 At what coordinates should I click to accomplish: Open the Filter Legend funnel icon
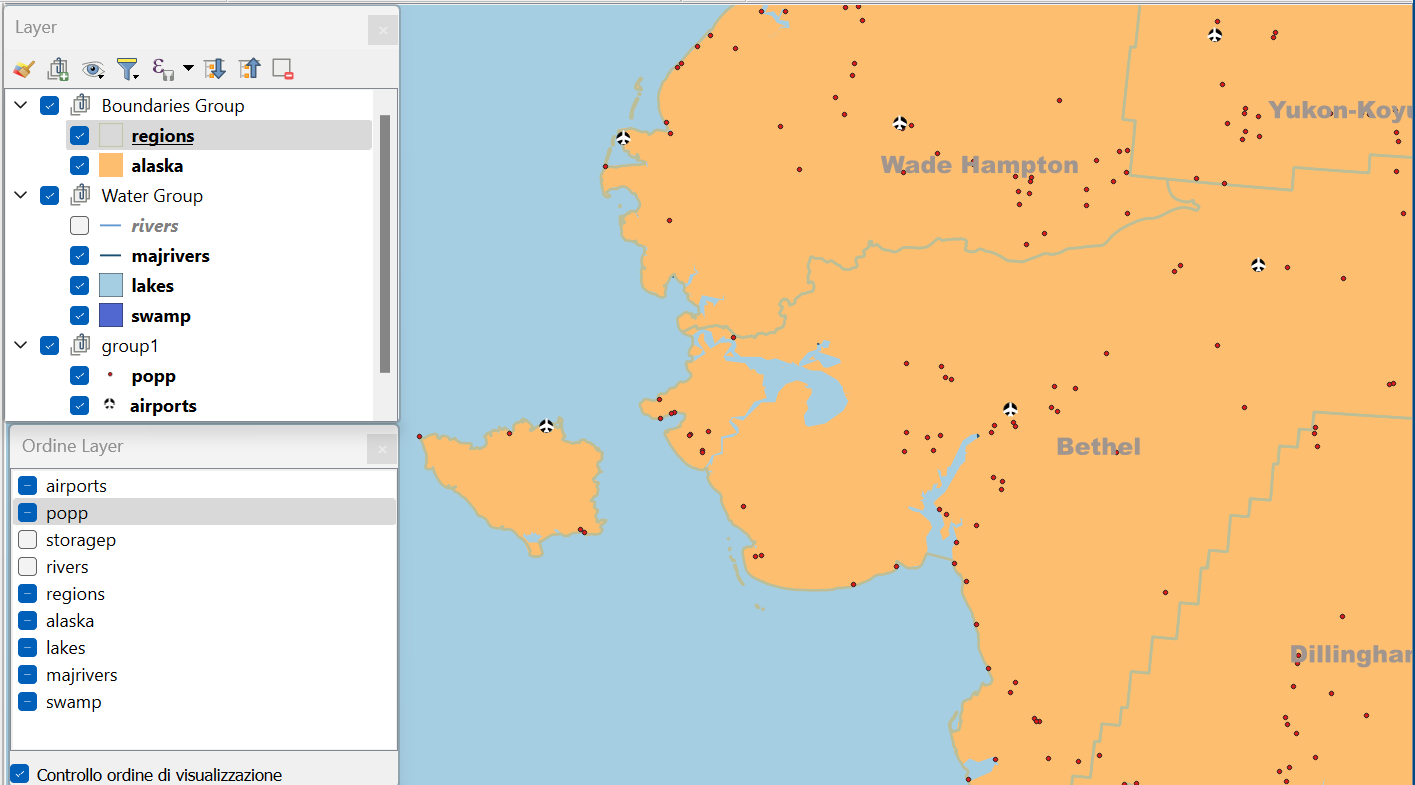[x=127, y=69]
